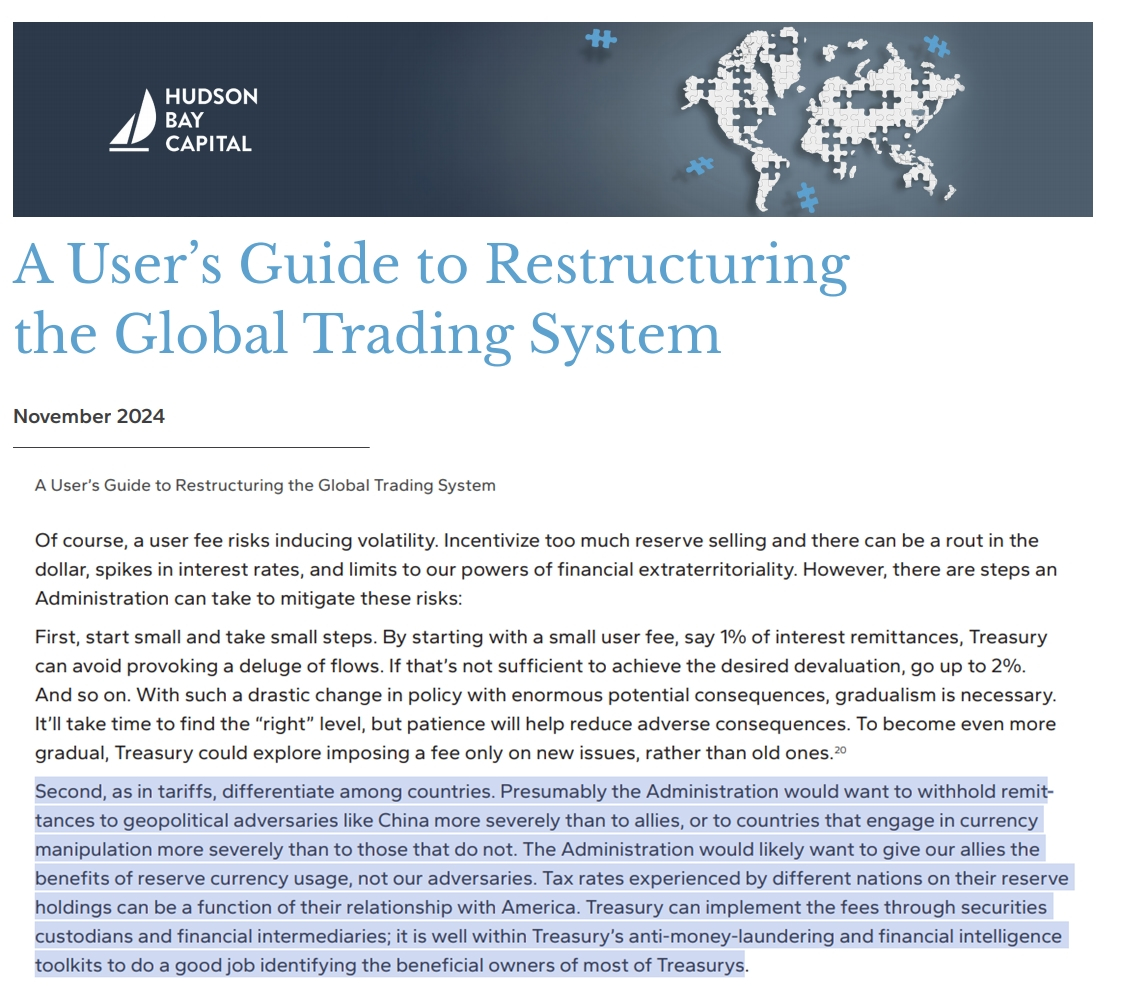The height and width of the screenshot is (986, 1121).
Task: Click the title line 'A User's Guide to Restructuring'
Action: (x=431, y=264)
